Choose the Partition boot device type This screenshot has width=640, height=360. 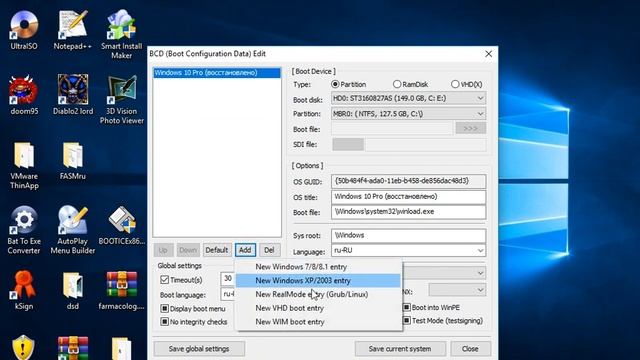click(349, 84)
